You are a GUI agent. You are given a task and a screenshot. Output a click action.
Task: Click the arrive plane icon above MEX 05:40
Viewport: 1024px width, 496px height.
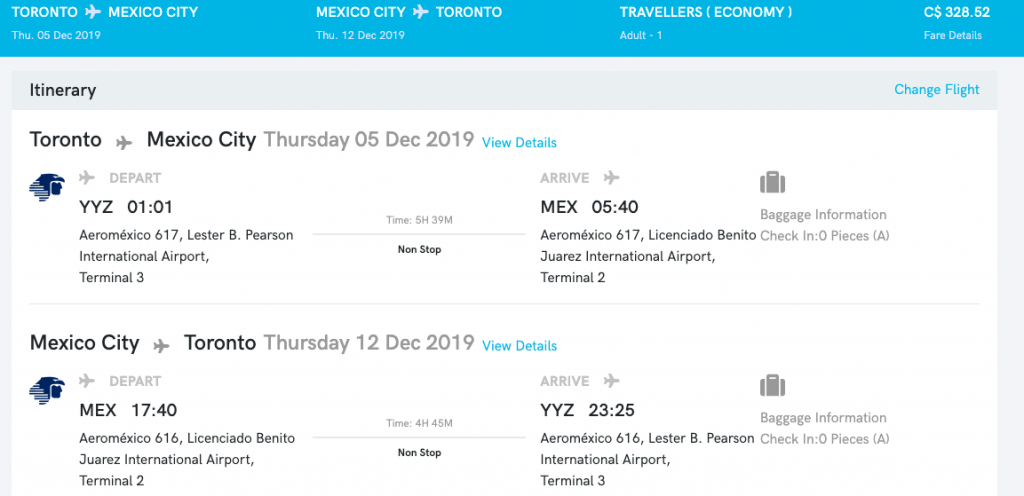tap(612, 178)
